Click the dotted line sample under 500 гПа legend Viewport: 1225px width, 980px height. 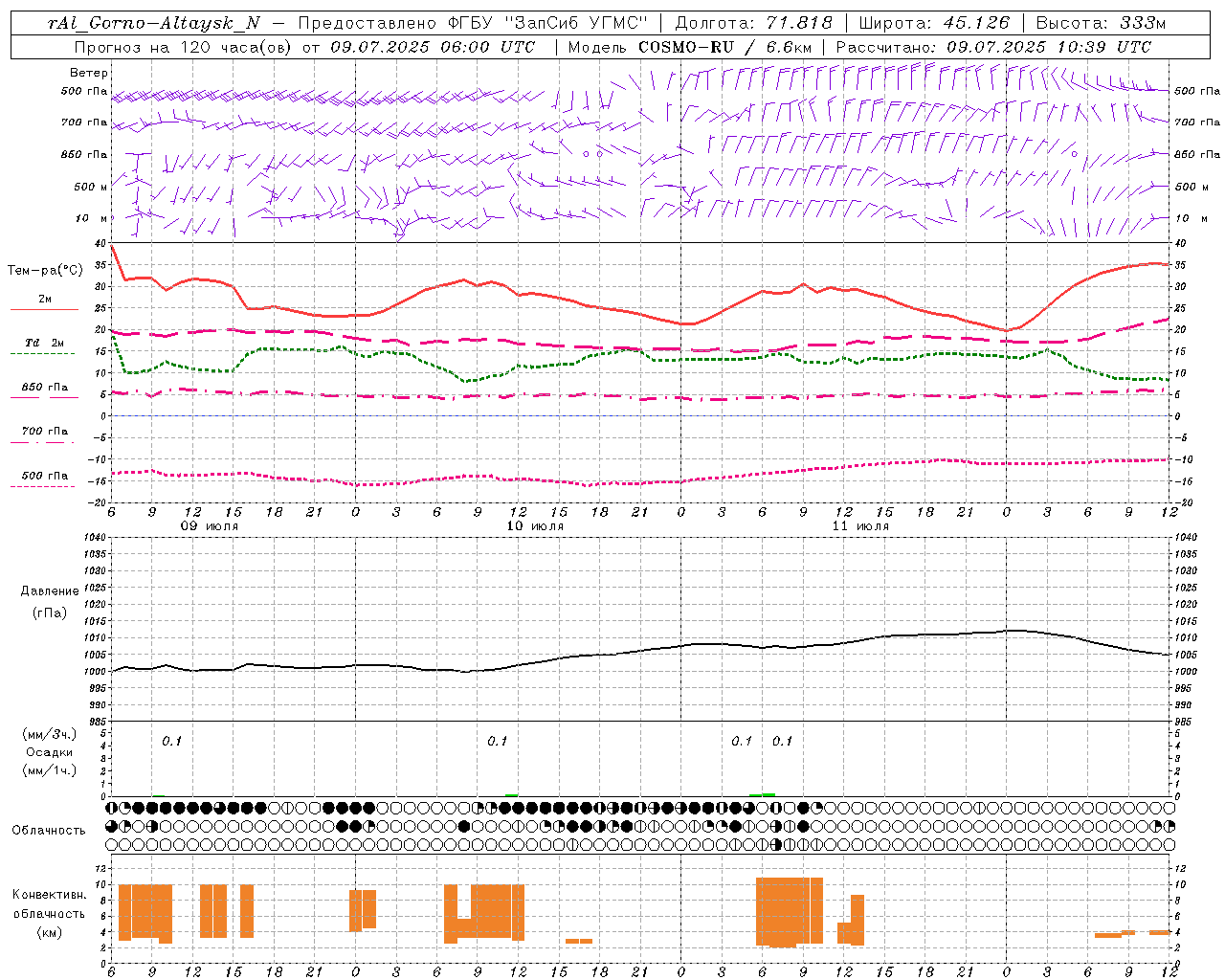42,486
